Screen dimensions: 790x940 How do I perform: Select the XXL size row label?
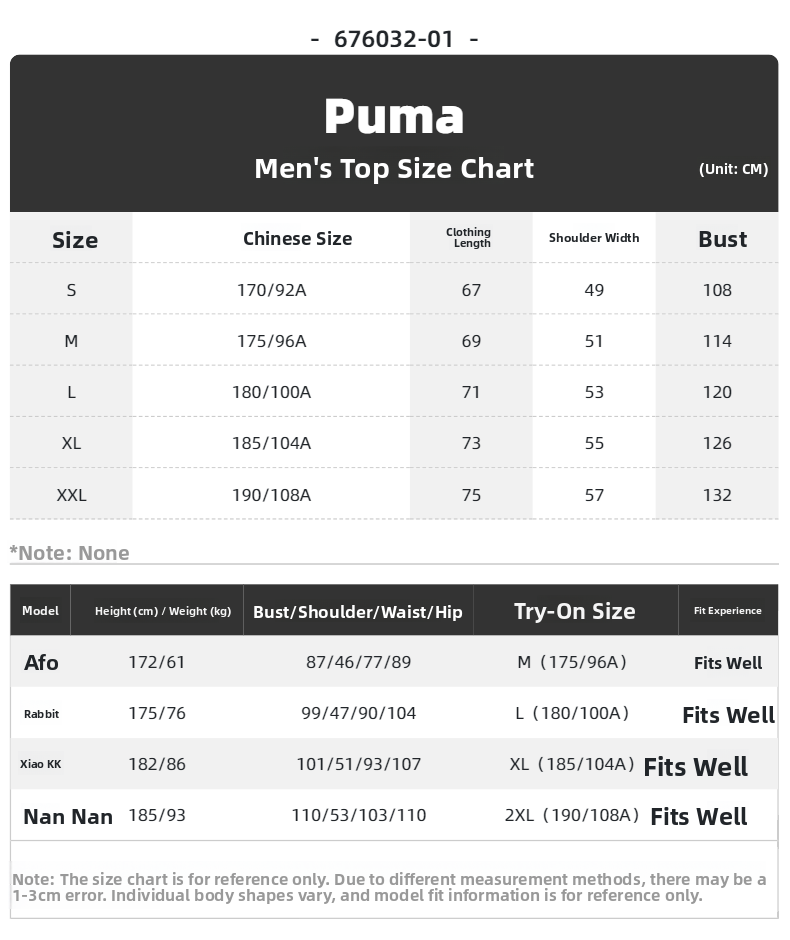[71, 495]
